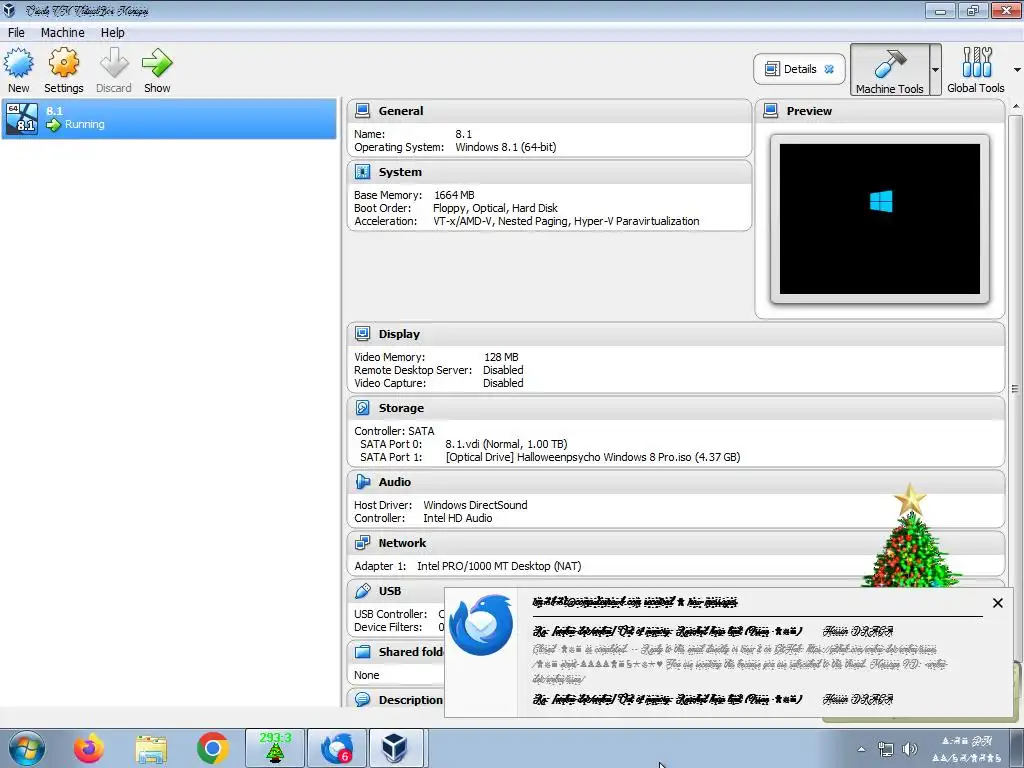Click the VirtualBox title bar icon
Screen dimensions: 1024x768
click(x=9, y=10)
